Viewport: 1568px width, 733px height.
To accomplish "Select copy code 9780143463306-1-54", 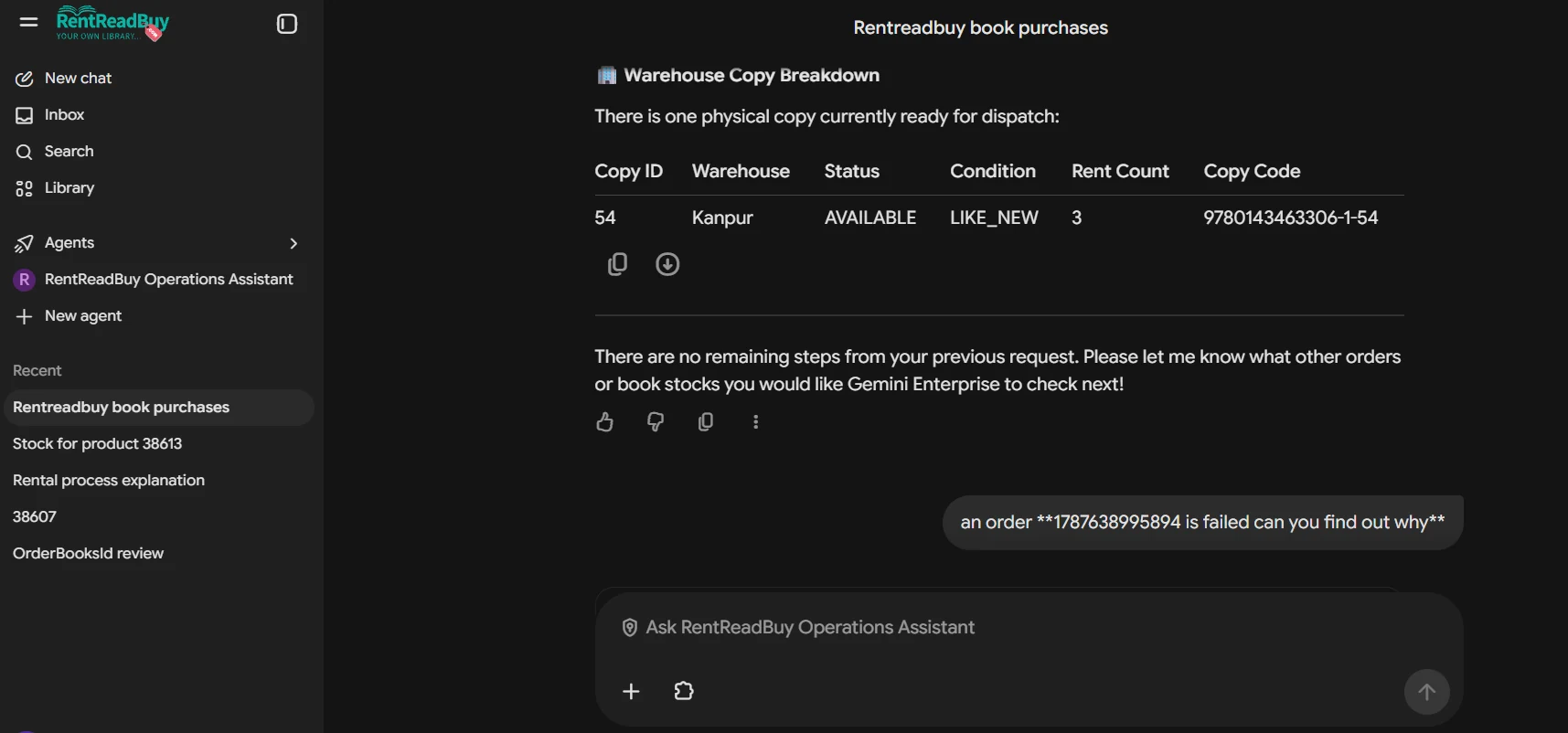I will coord(1290,218).
